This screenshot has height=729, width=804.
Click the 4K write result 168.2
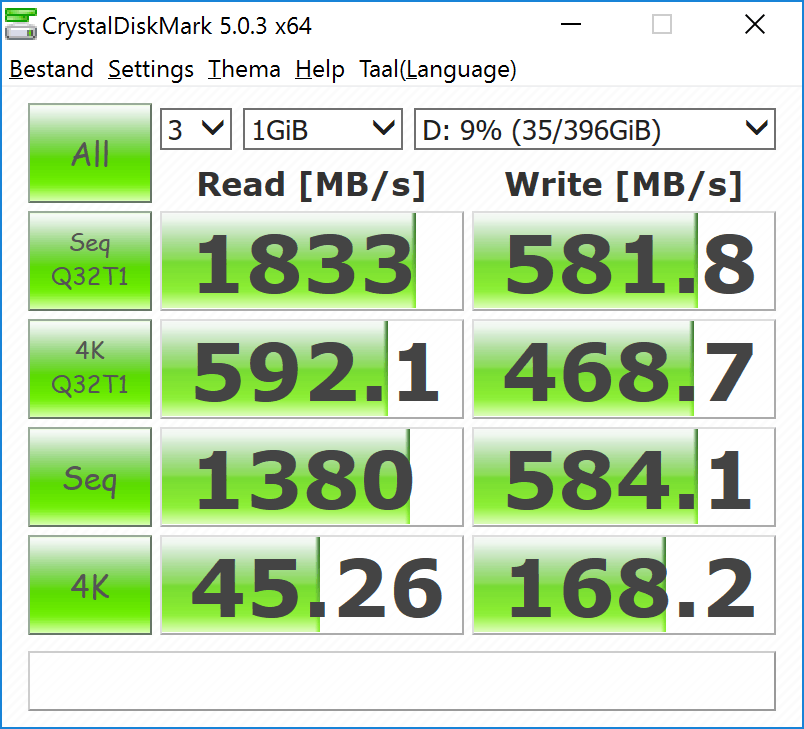624,585
